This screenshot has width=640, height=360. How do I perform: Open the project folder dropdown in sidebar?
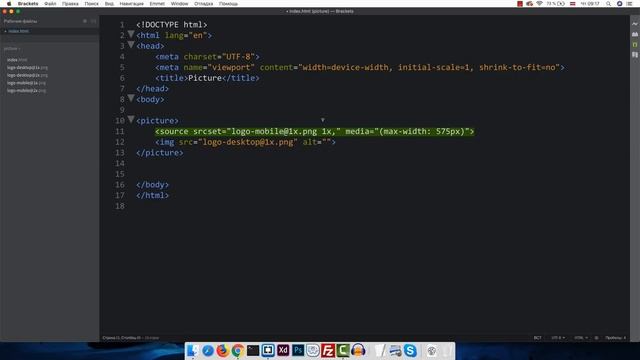pyautogui.click(x=12, y=49)
